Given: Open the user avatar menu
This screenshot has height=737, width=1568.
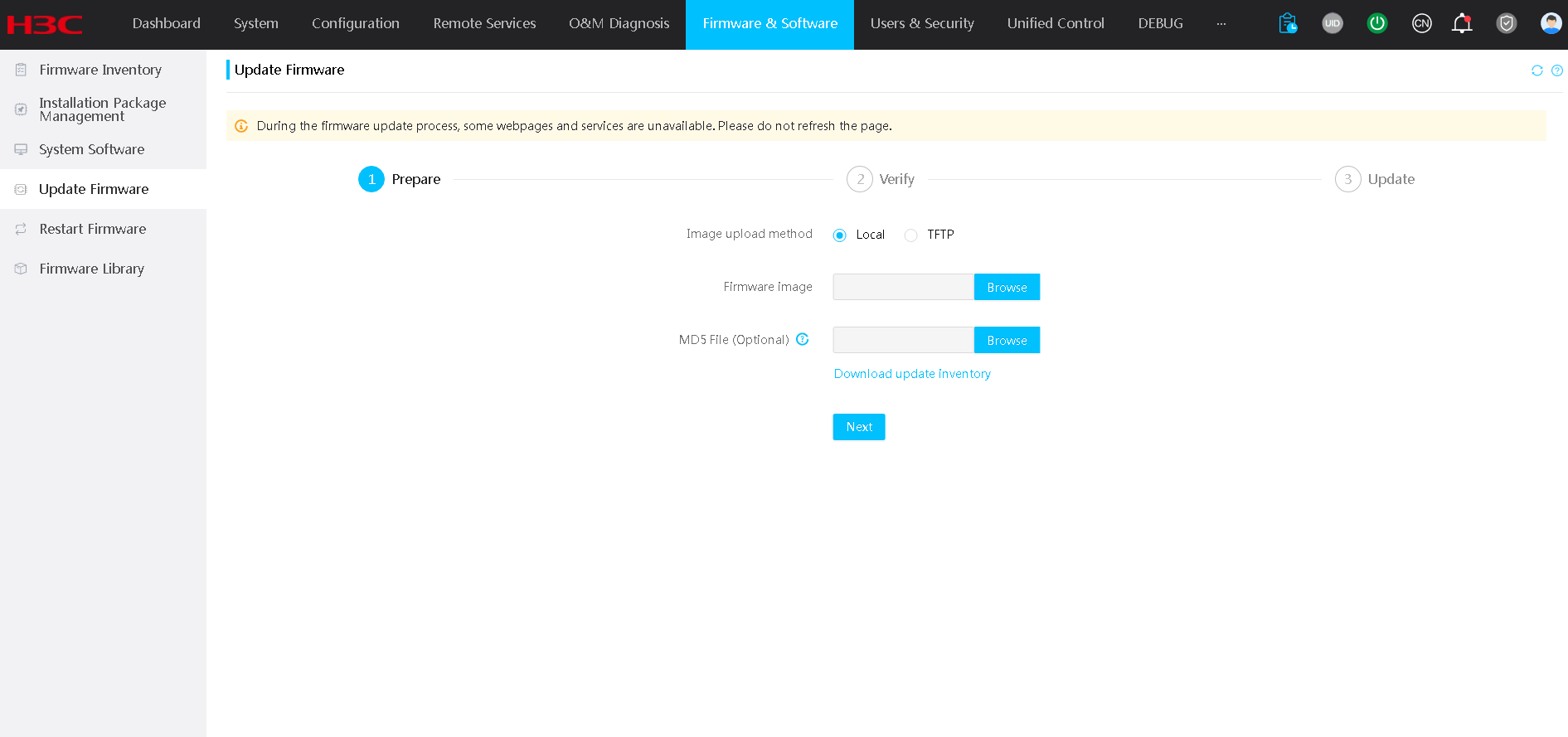Looking at the screenshot, I should click(x=1551, y=23).
